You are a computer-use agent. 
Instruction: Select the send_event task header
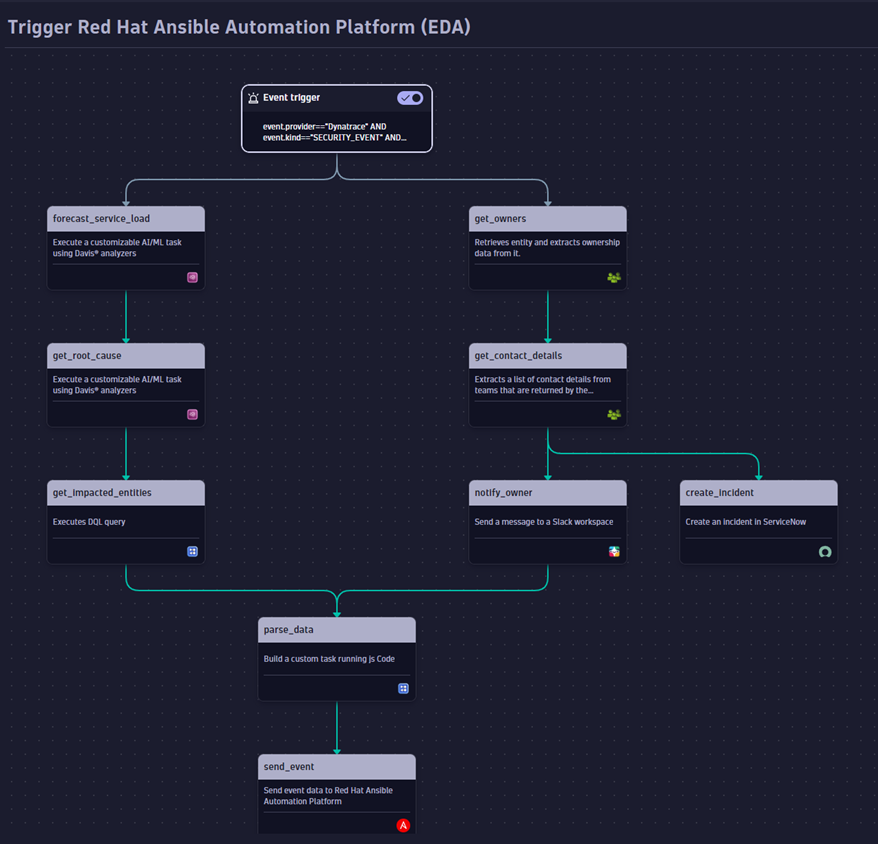coord(337,767)
